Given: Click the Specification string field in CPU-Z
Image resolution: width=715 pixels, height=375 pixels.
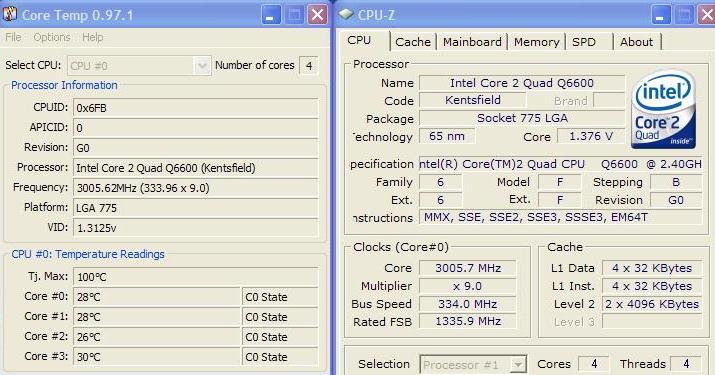Looking at the screenshot, I should [x=560, y=164].
